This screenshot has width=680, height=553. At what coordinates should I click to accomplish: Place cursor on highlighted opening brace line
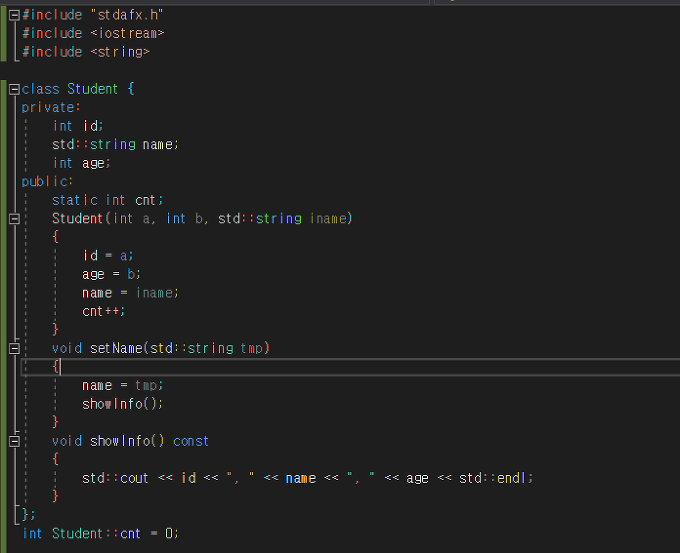tap(350, 367)
